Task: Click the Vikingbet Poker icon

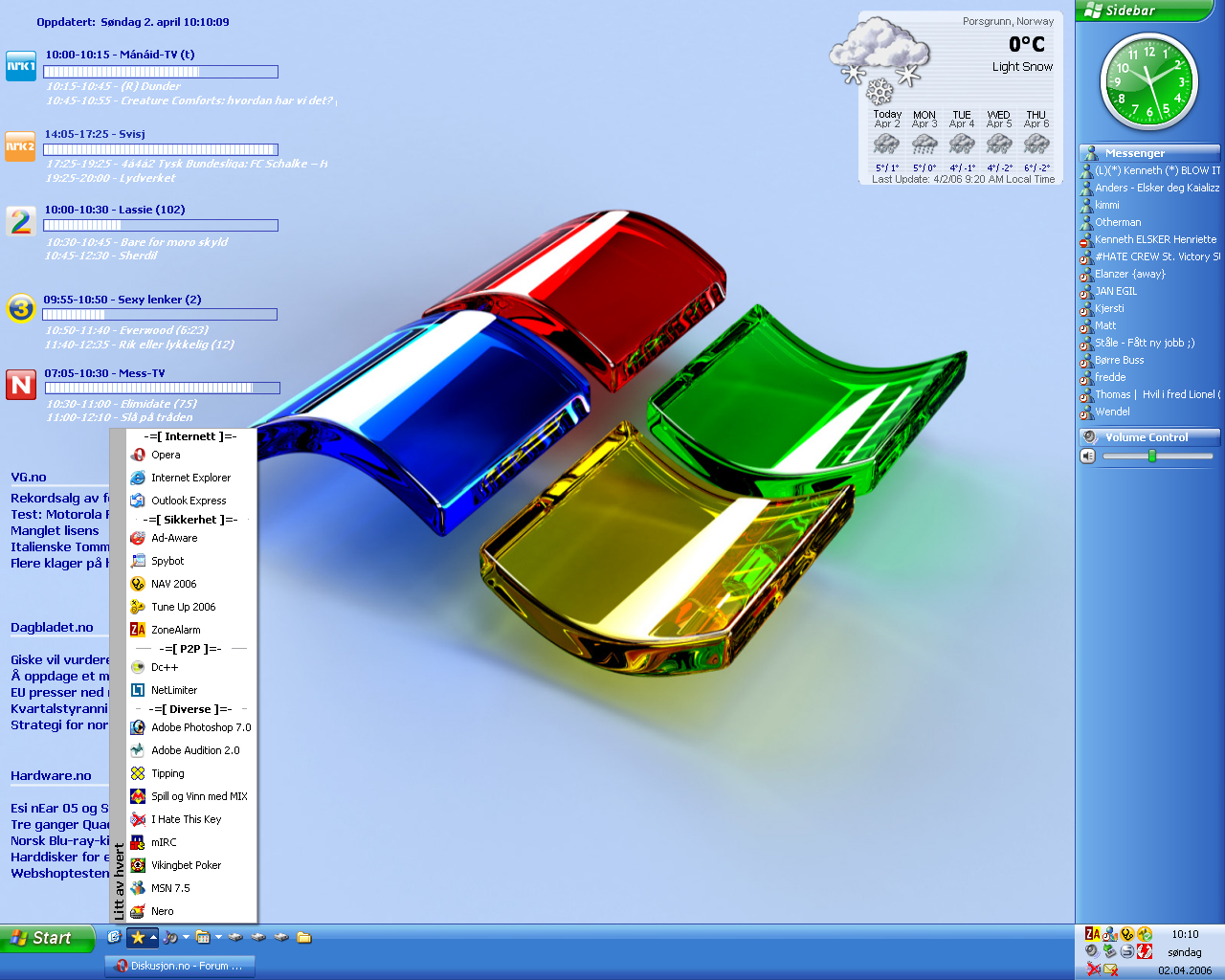Action: coord(138,865)
